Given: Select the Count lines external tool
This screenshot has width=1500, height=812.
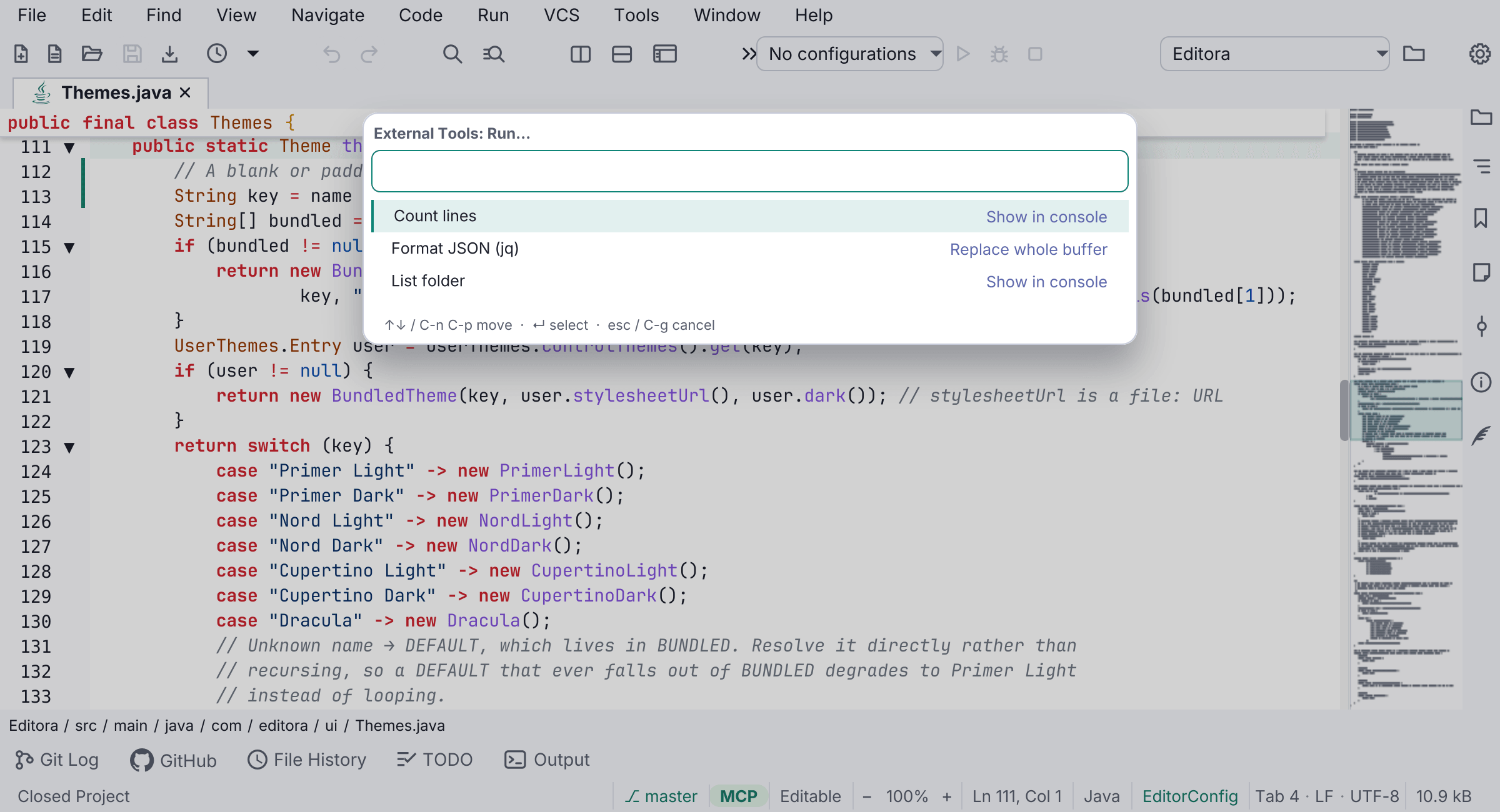Looking at the screenshot, I should coord(750,216).
